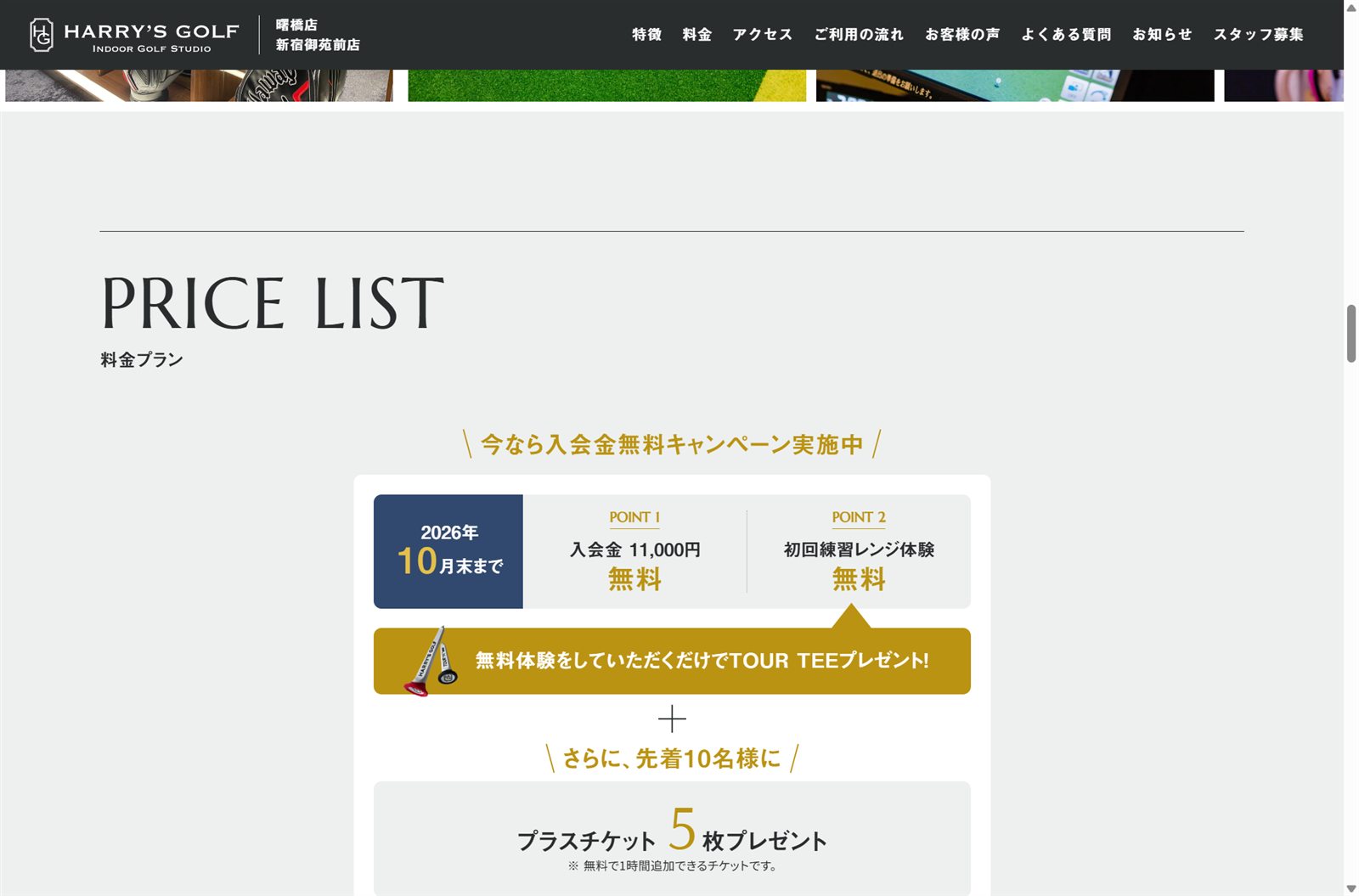Screen dimensions: 1359x896
Task: Click the 初回練習レンジ体験 text
Action: 859,549
